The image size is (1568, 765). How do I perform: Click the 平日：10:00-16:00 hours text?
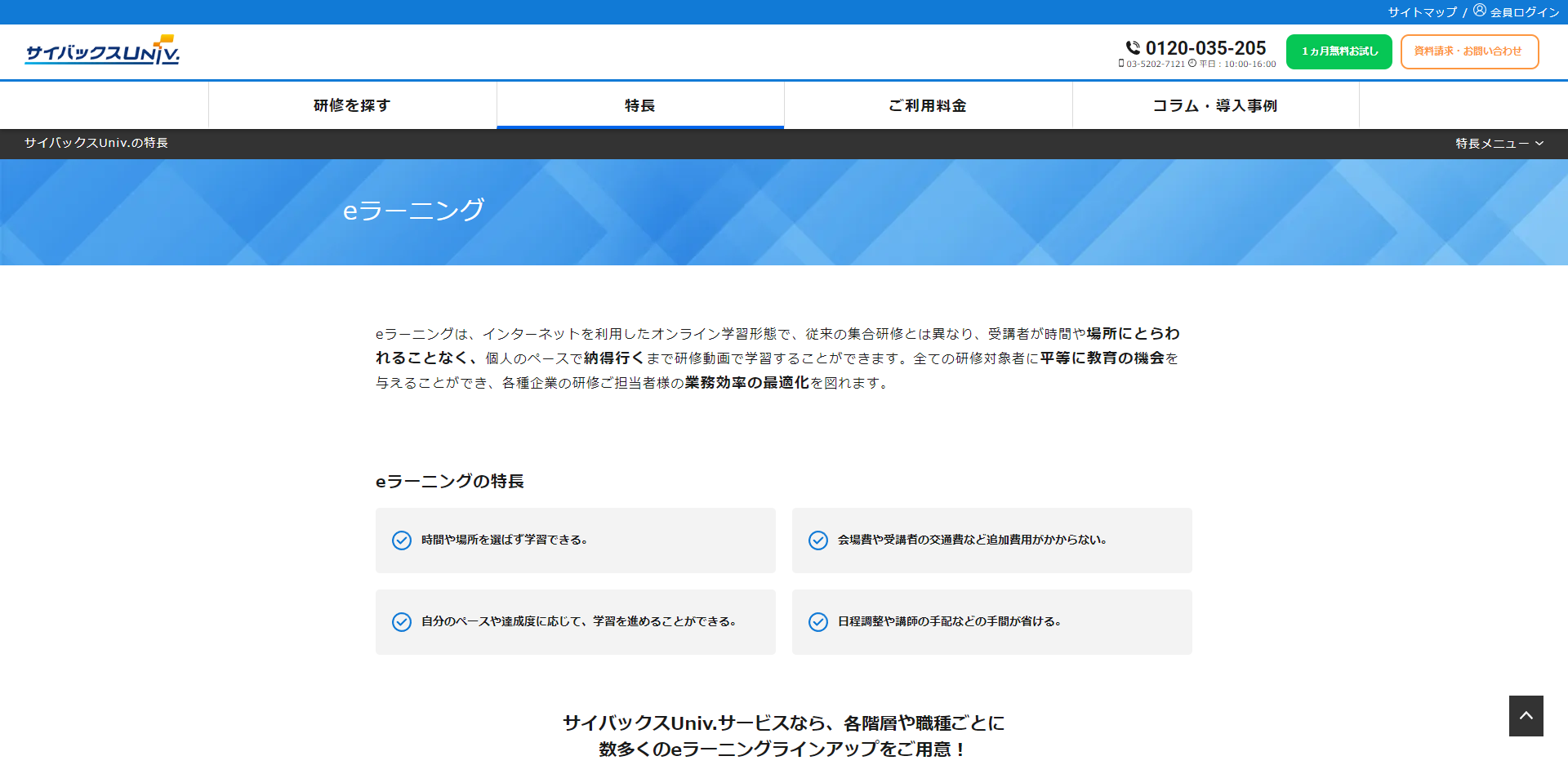pyautogui.click(x=1237, y=64)
